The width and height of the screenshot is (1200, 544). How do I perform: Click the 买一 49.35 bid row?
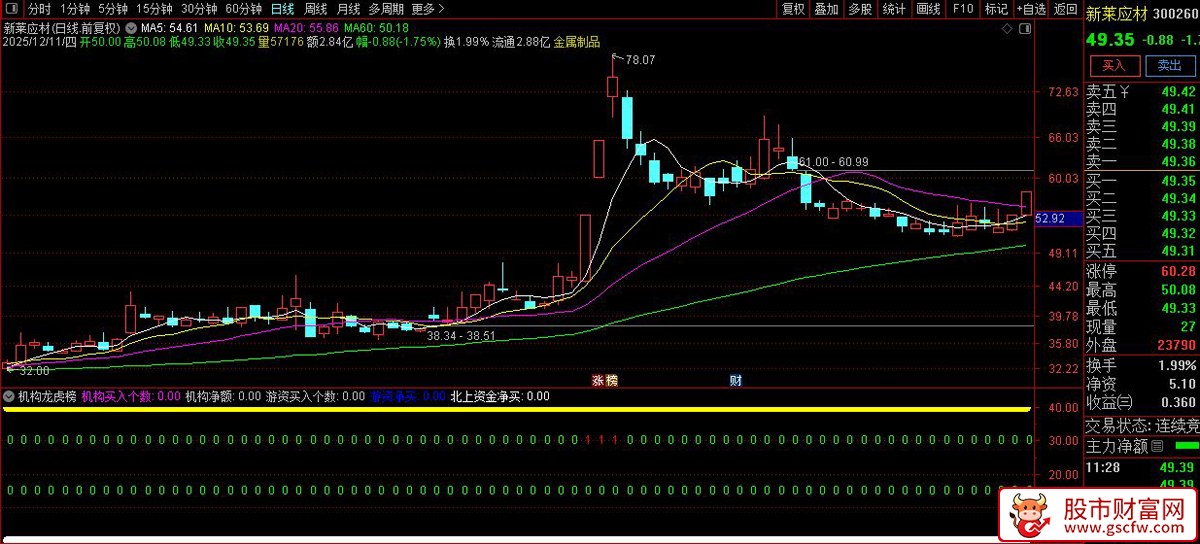[1142, 181]
